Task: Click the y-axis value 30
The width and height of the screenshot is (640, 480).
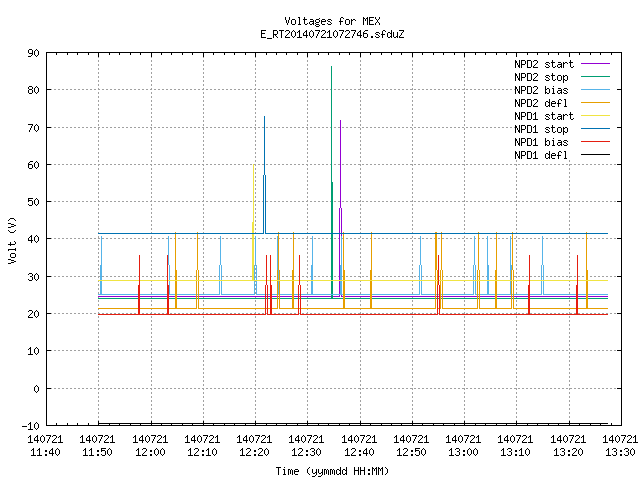Action: (33, 277)
